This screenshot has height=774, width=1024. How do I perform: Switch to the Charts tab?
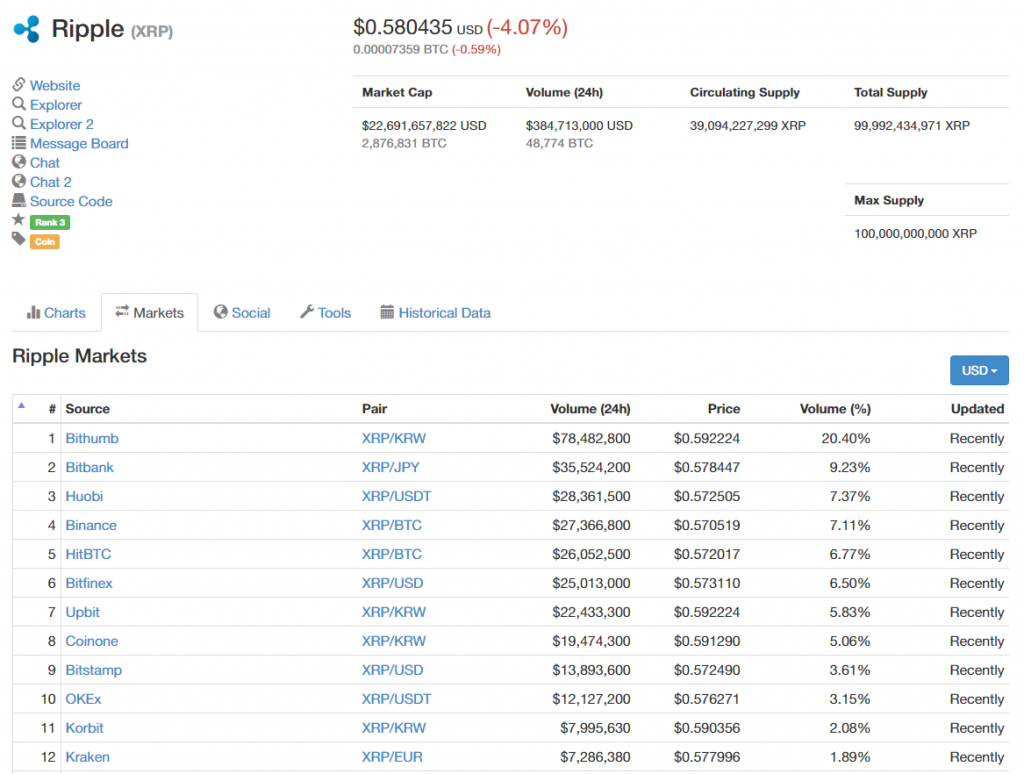(56, 313)
